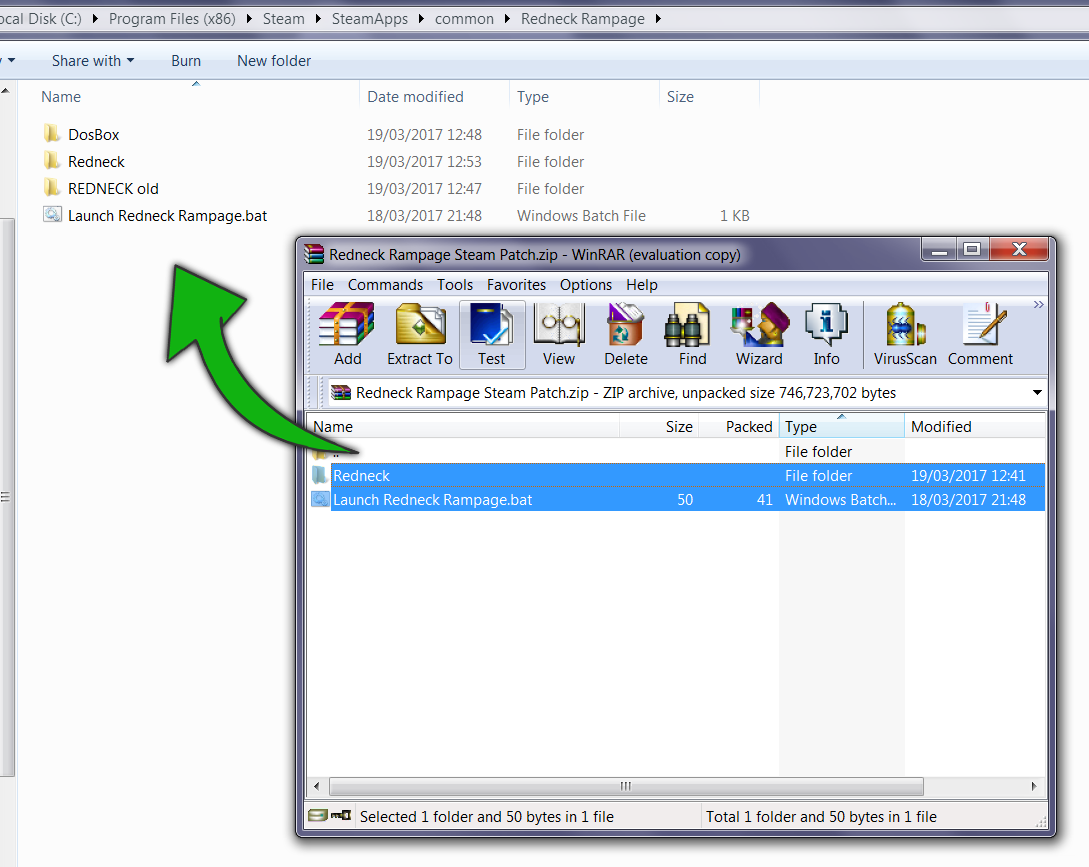Click the Launch Redneck Rampage.bat icon in Explorer
This screenshot has height=867, width=1089.
[52, 215]
